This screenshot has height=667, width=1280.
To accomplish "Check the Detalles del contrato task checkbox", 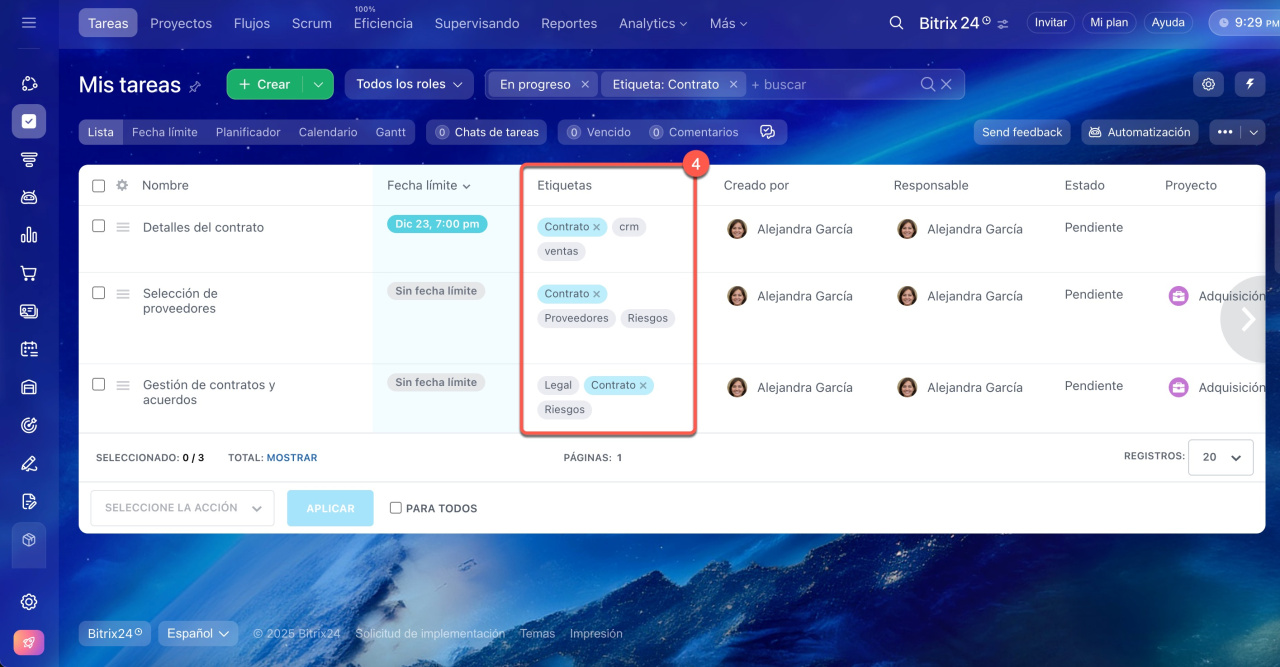I will [98, 226].
